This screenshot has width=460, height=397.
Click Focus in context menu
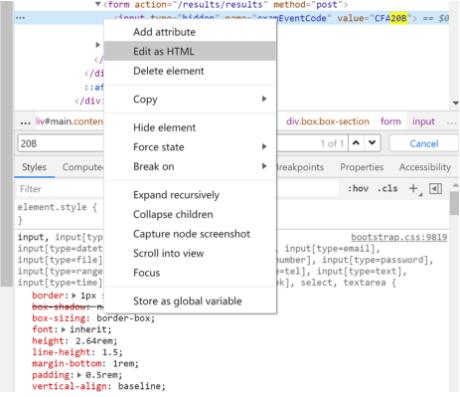pos(146,272)
